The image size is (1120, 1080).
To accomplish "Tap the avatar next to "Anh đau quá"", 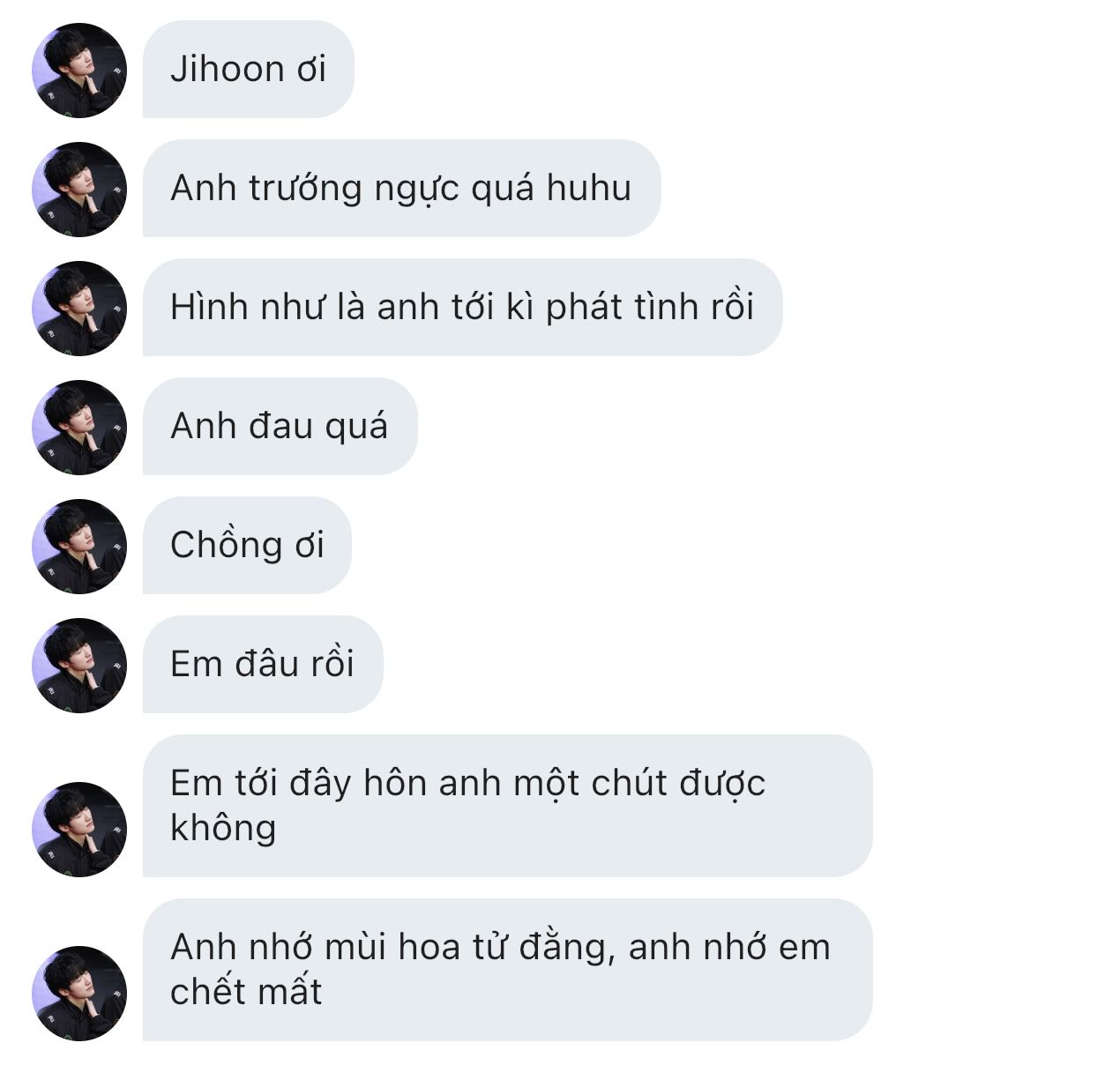I will [x=79, y=428].
